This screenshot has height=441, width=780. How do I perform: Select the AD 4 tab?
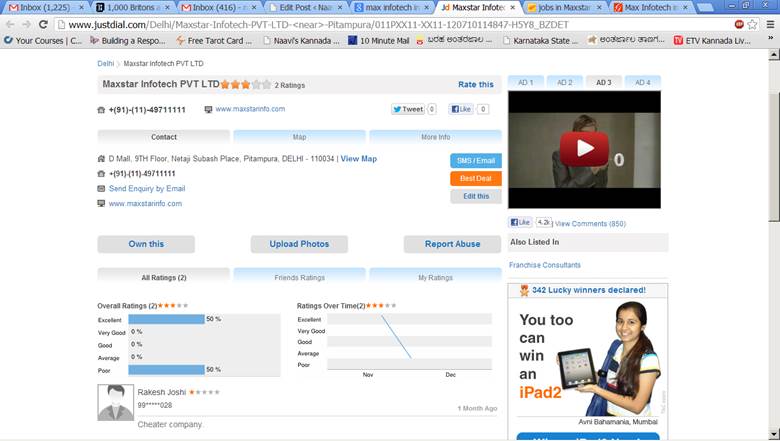[x=643, y=83]
